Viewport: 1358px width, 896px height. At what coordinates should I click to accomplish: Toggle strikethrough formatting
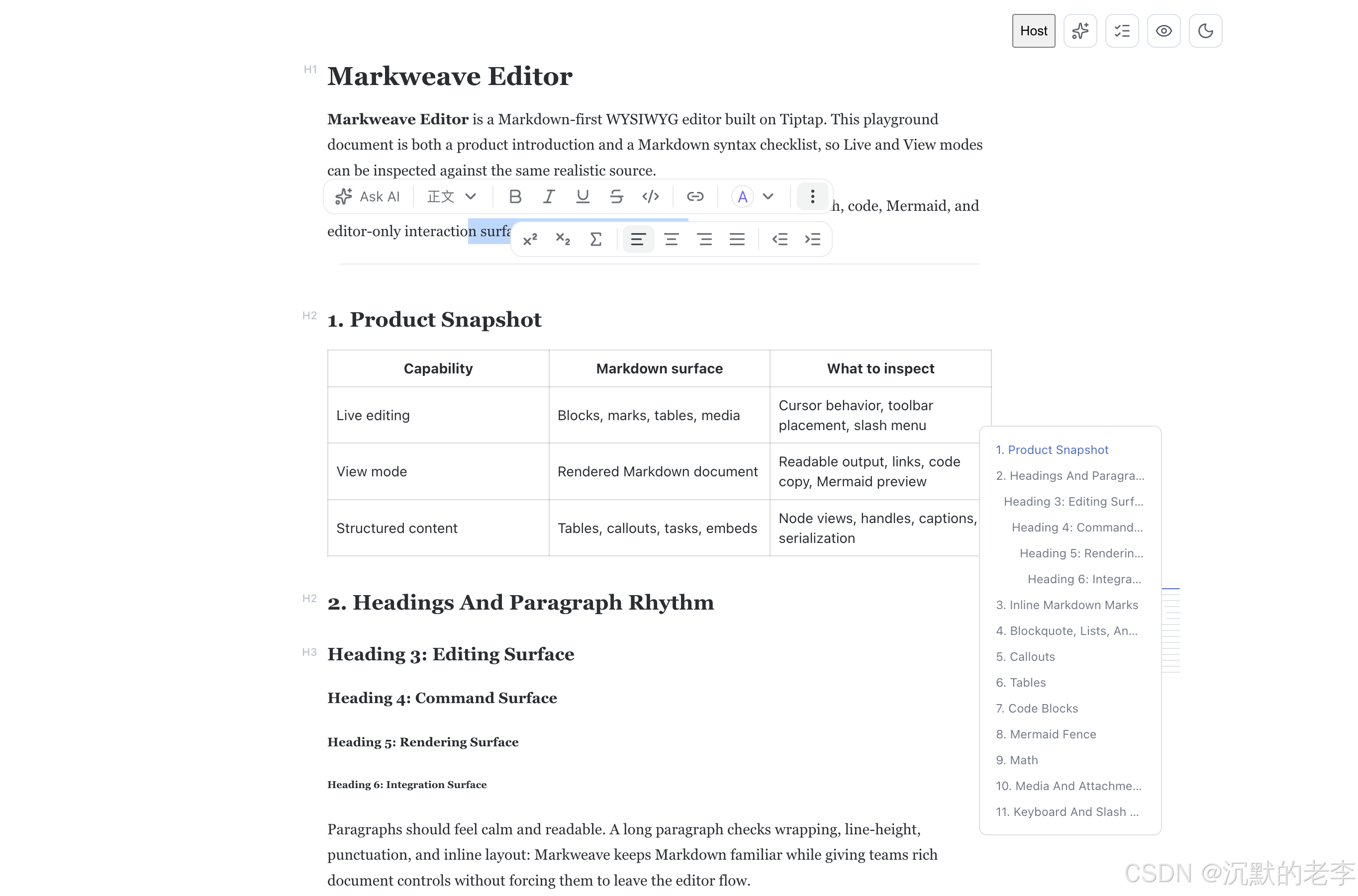point(616,196)
